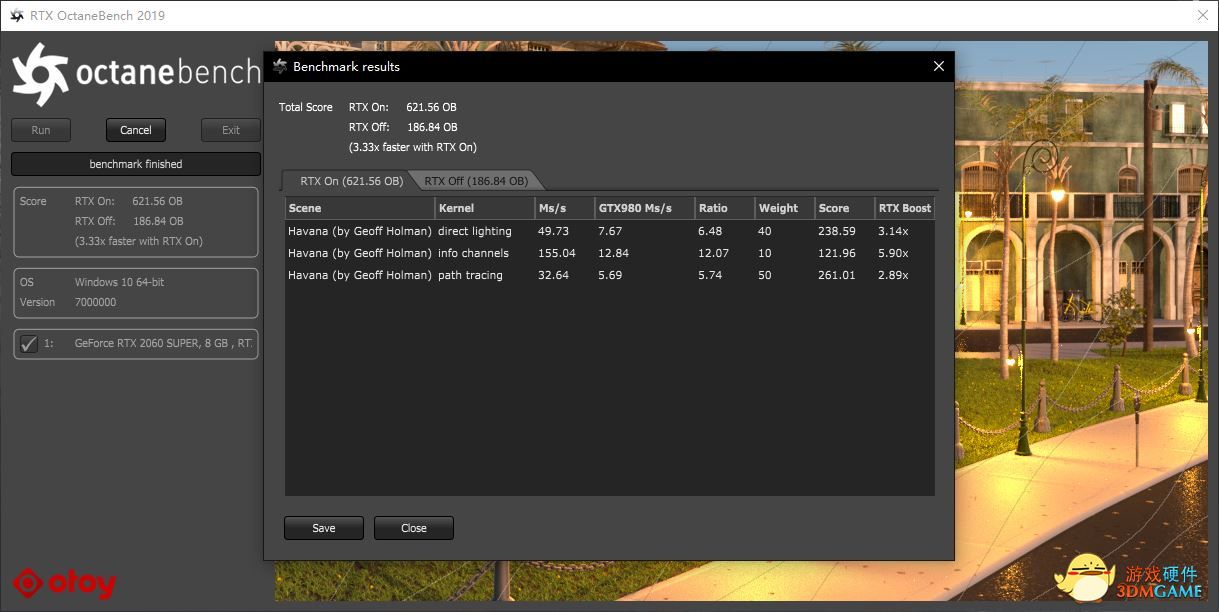Switch to RTX Off (186.84 OB) tab
This screenshot has height=612, width=1219.
point(476,181)
